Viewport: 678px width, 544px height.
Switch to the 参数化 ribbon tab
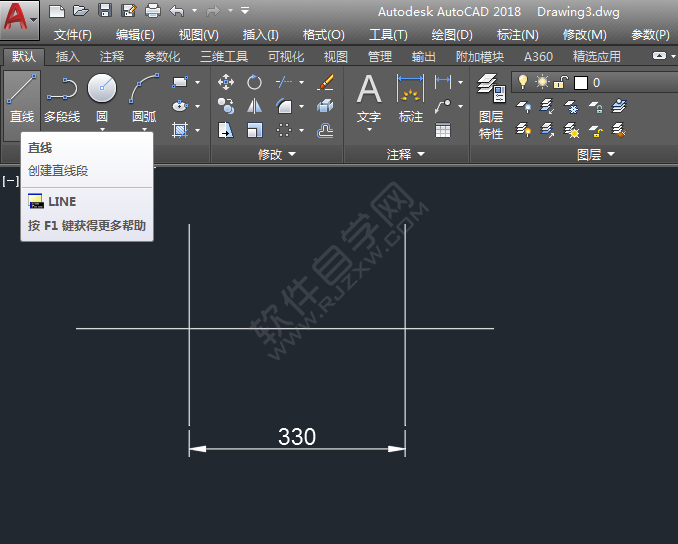tap(162, 57)
